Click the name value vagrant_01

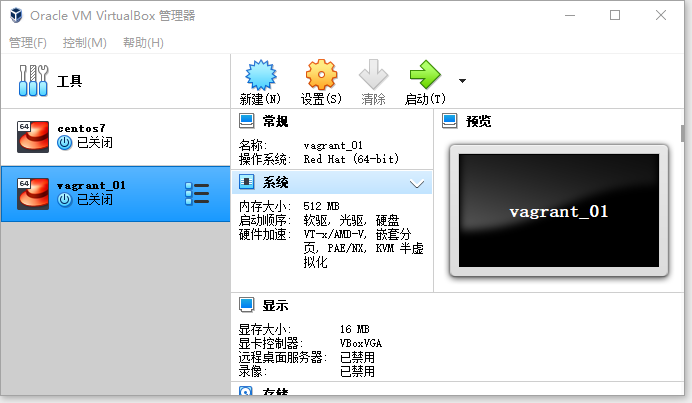pyautogui.click(x=333, y=145)
